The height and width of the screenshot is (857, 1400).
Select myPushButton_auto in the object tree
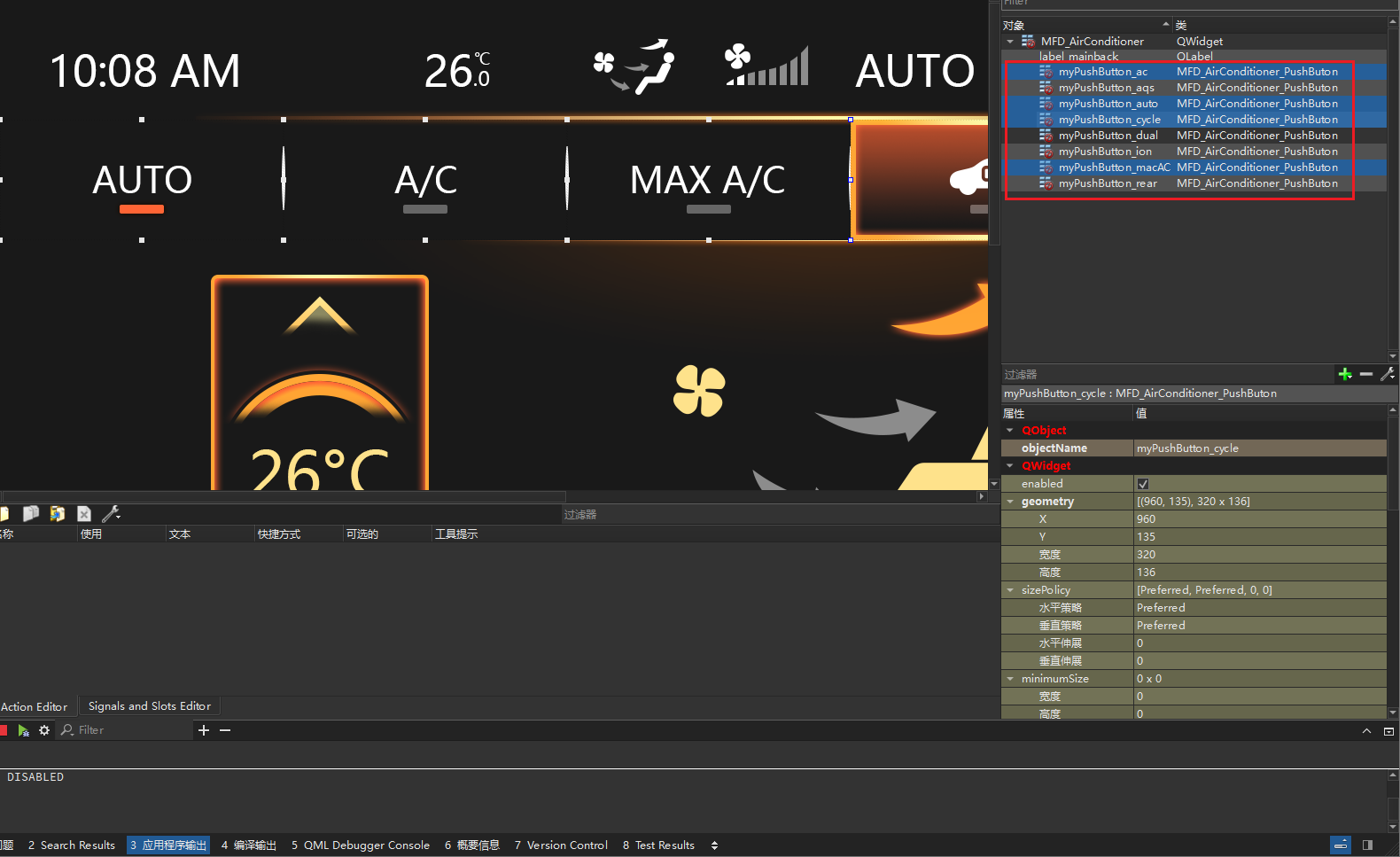point(1108,104)
